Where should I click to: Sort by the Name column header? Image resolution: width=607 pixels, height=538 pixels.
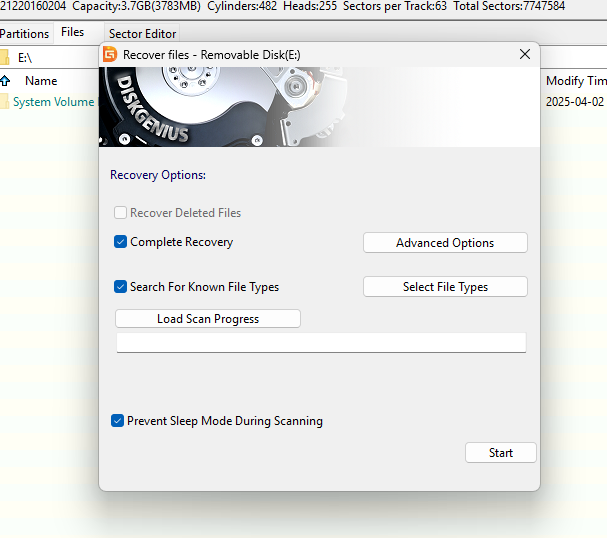click(x=41, y=81)
